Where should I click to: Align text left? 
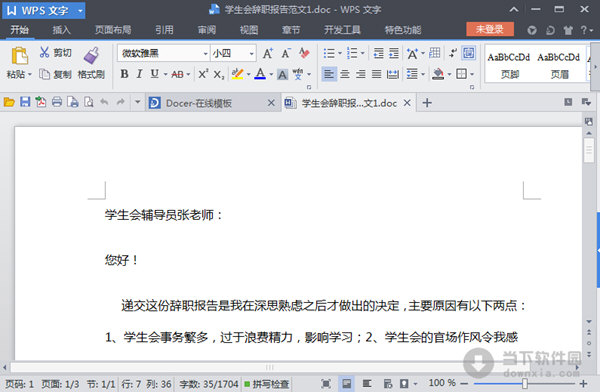(x=329, y=74)
